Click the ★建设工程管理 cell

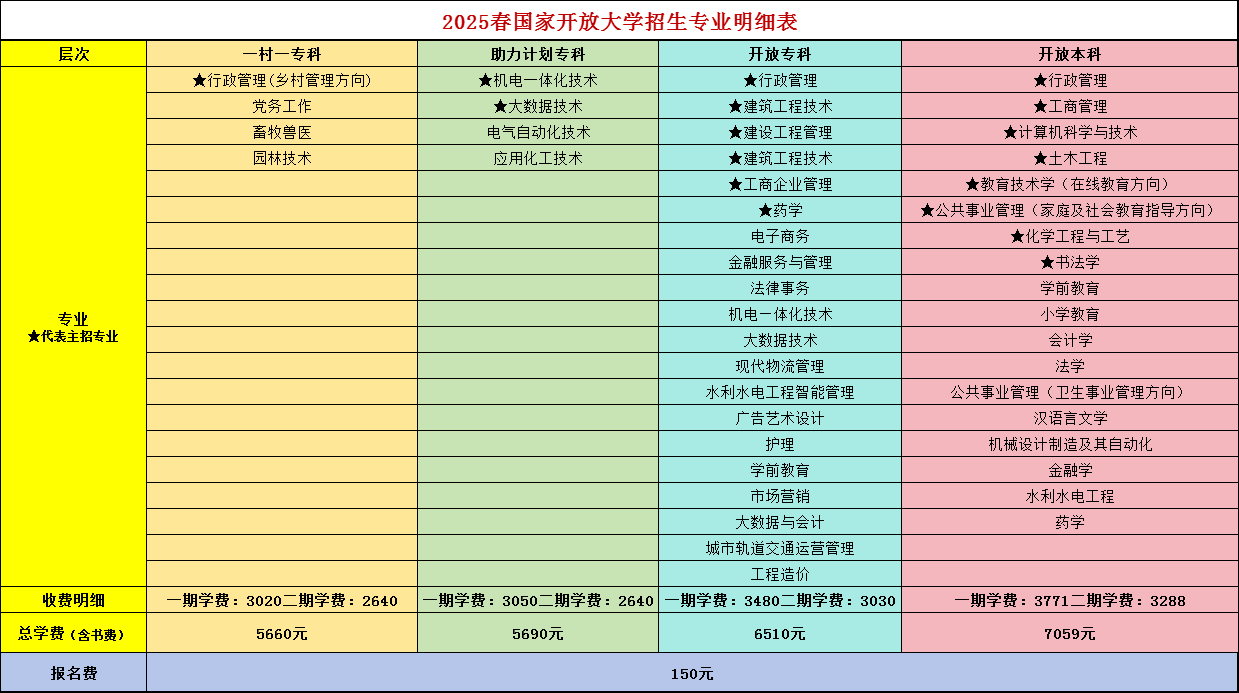coord(780,132)
